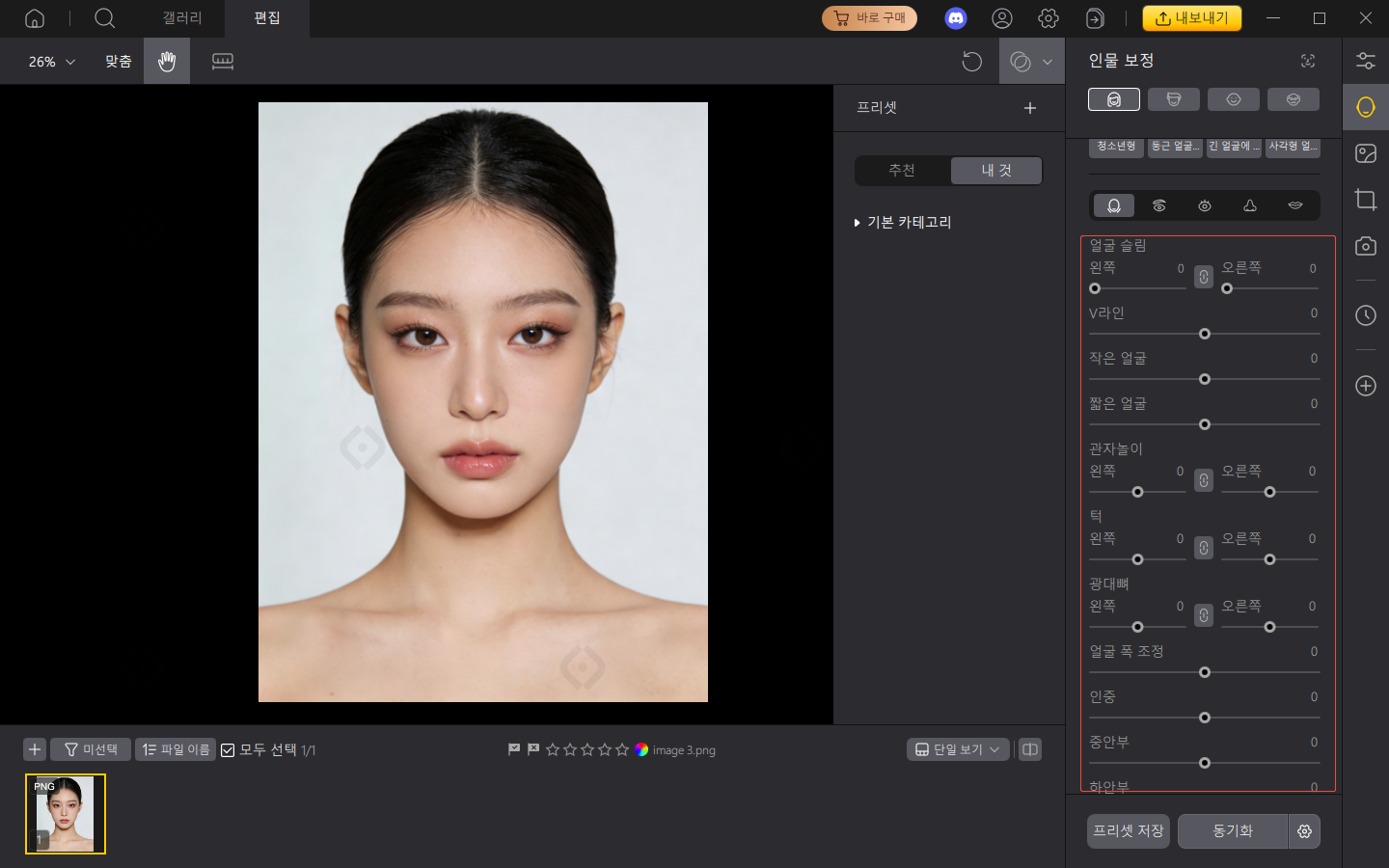Select the lips adjustment icon
Image resolution: width=1389 pixels, height=868 pixels.
tap(1294, 205)
